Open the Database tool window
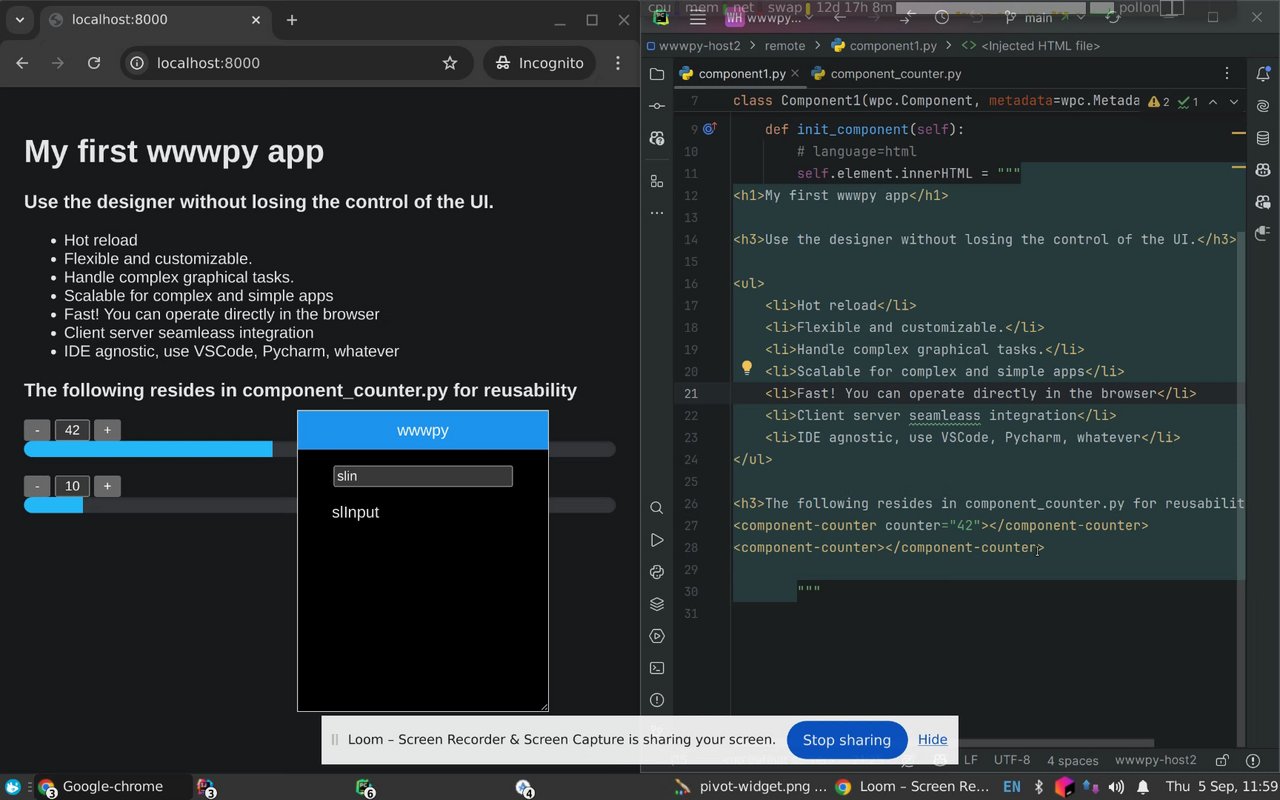Viewport: 1280px width, 800px height. coord(1263,138)
